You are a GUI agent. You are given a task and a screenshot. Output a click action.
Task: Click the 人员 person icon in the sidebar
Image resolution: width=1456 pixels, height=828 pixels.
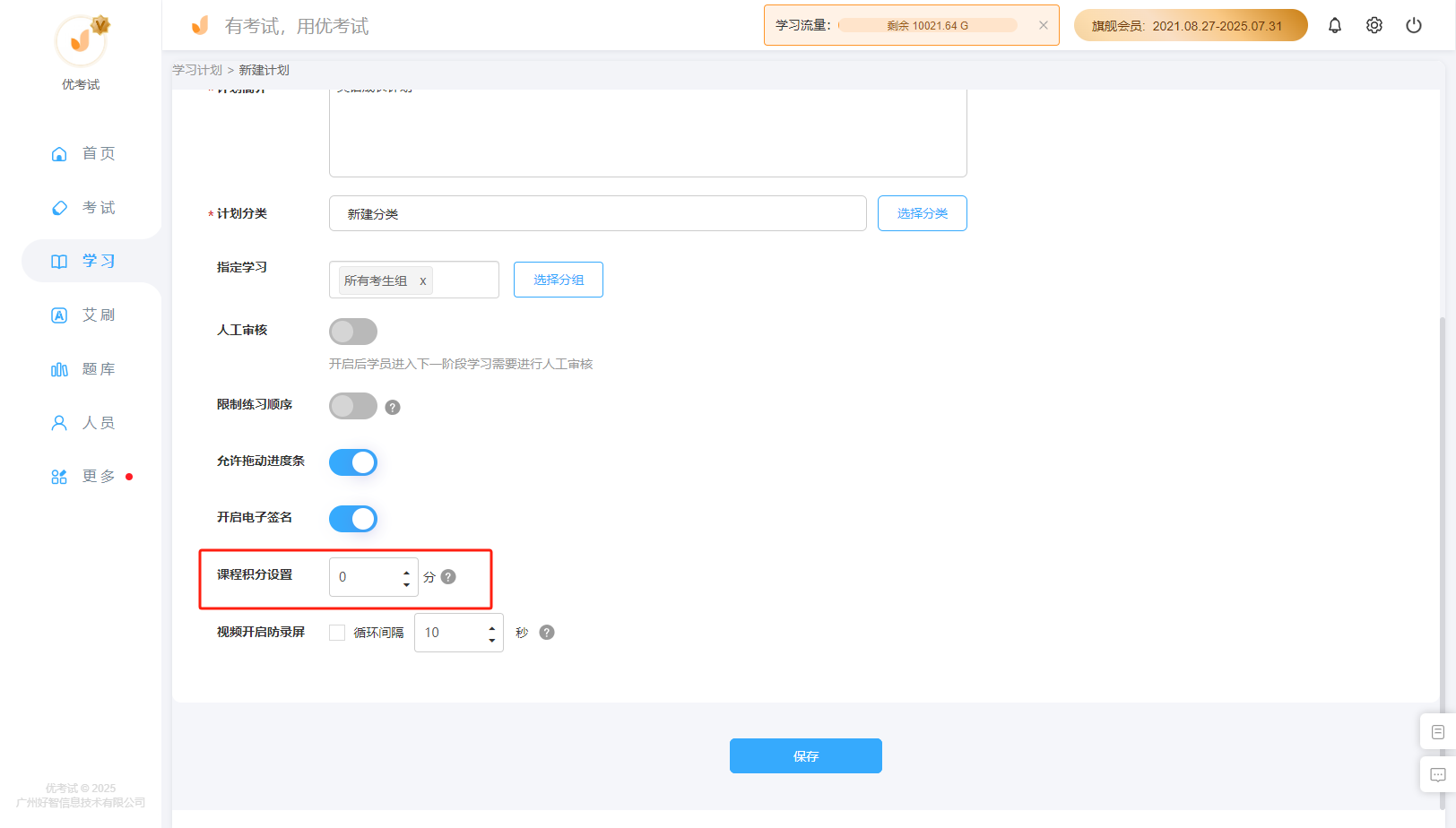[59, 423]
